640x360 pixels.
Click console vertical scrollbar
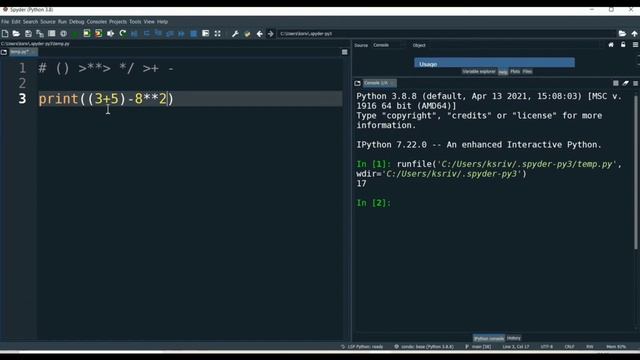click(x=636, y=171)
